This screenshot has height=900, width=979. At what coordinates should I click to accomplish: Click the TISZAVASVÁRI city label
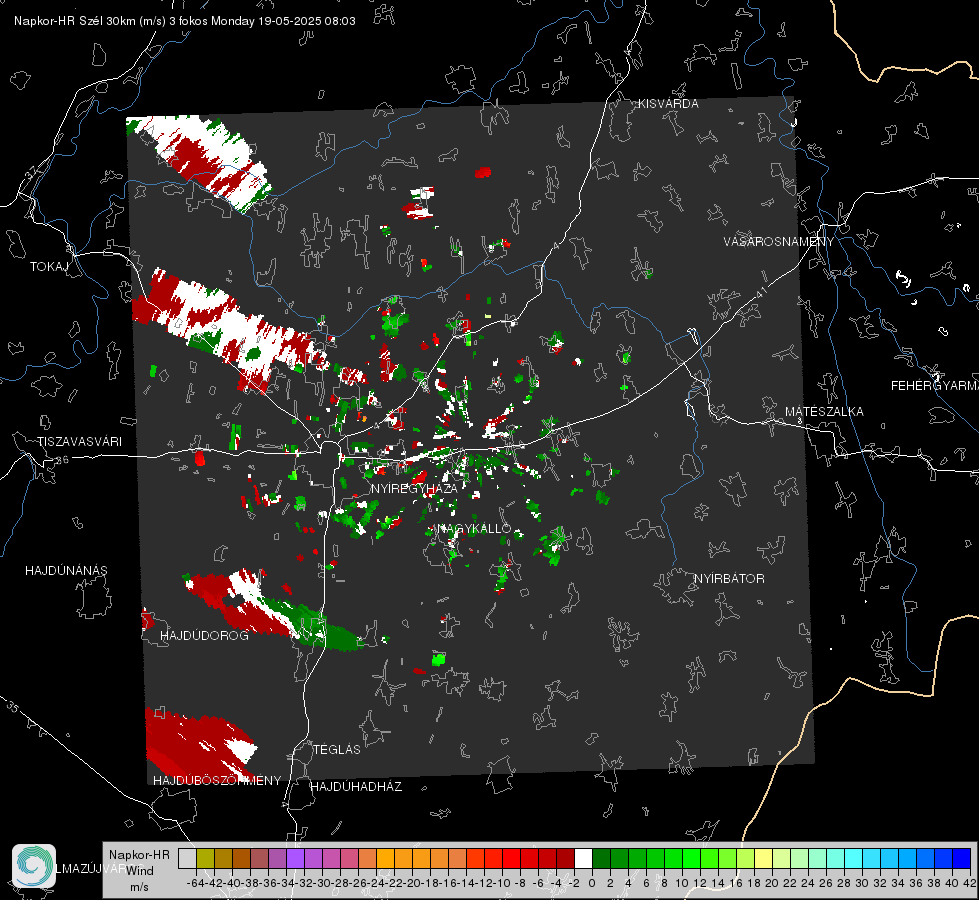coord(79,442)
